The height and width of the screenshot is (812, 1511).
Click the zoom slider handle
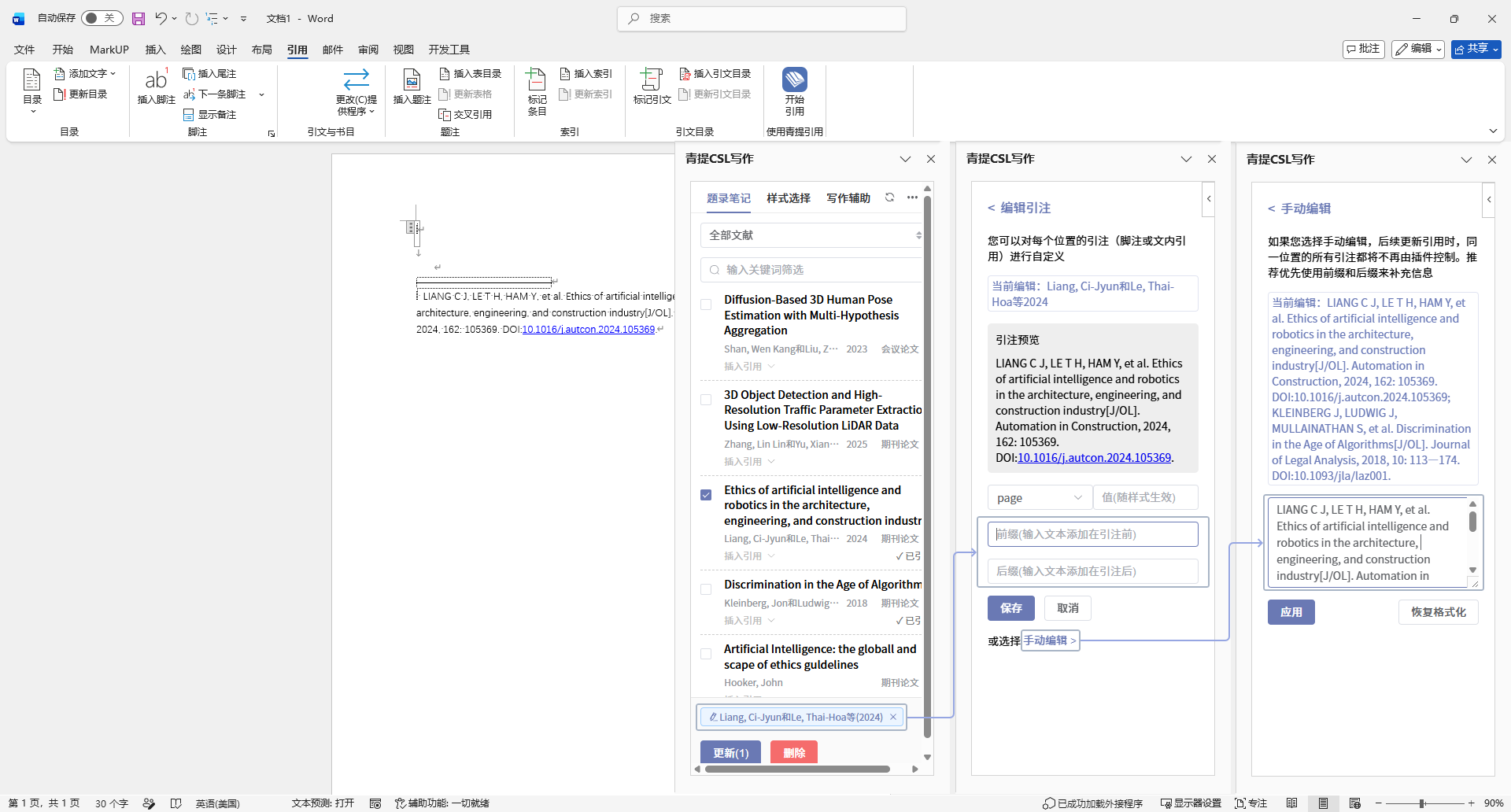[1422, 803]
